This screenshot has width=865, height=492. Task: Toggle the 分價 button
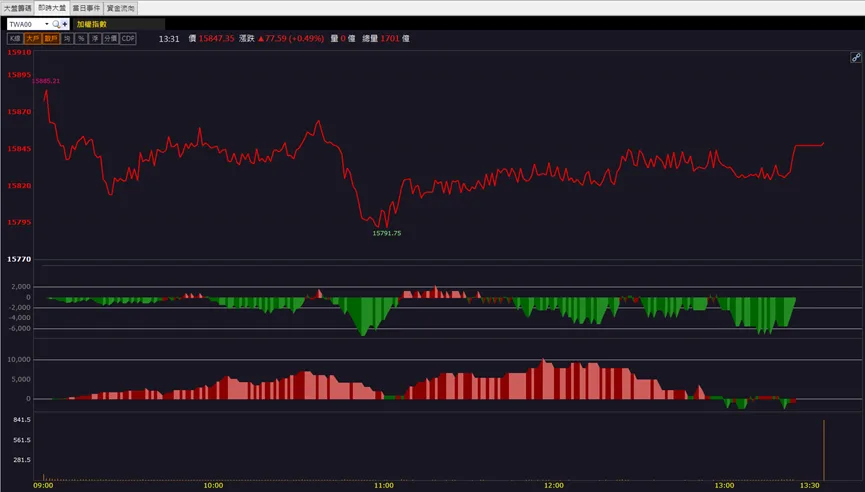pos(110,39)
